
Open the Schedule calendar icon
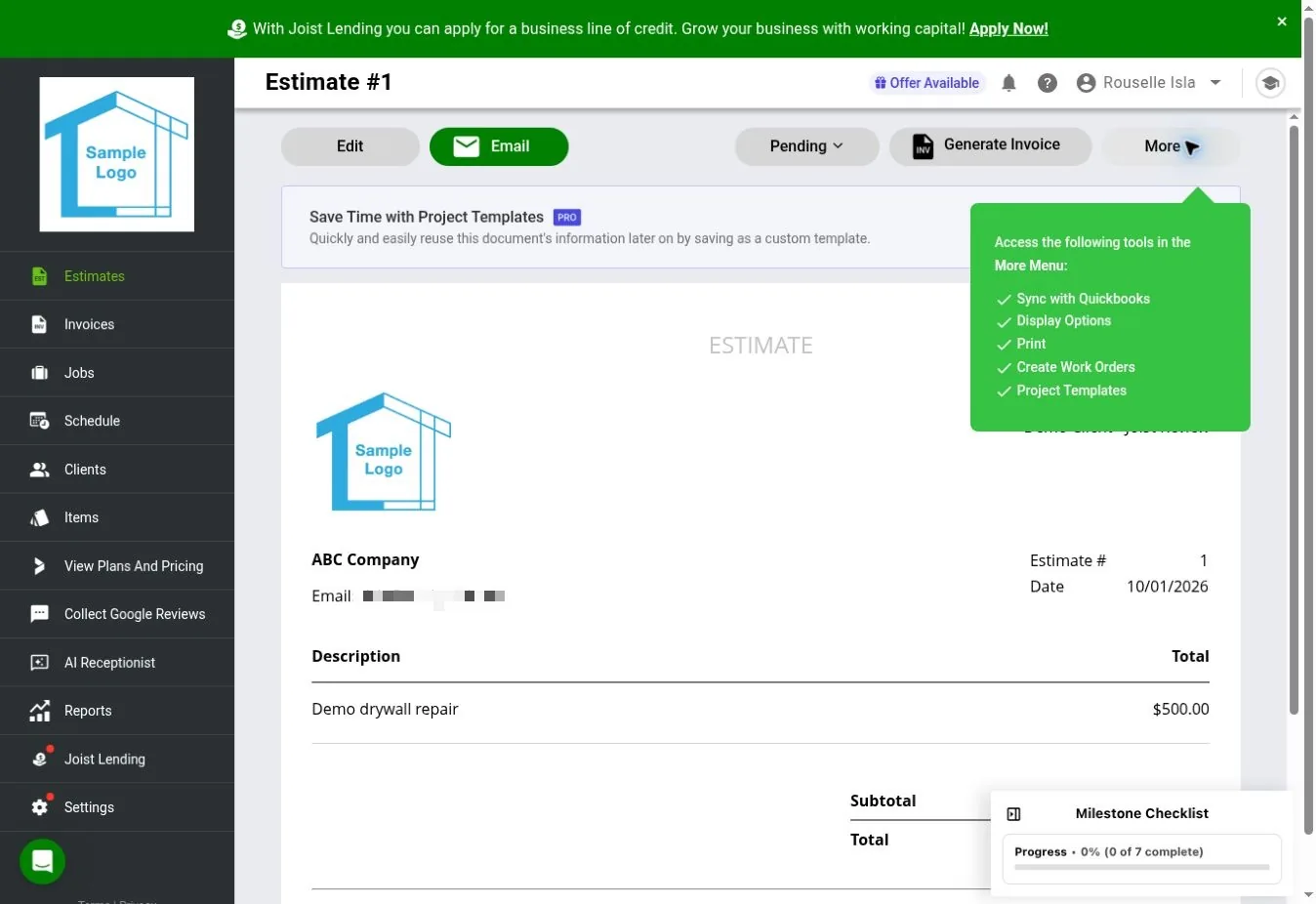coord(39,421)
